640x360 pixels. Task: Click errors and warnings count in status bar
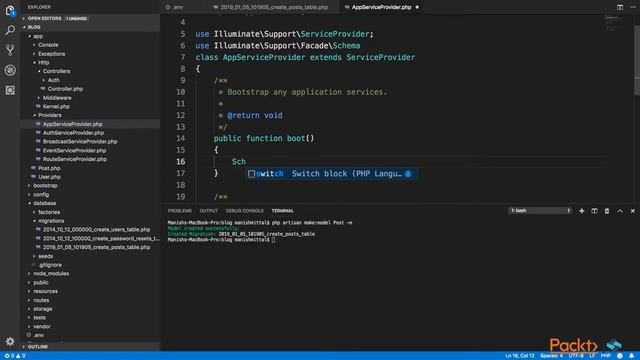point(15,356)
